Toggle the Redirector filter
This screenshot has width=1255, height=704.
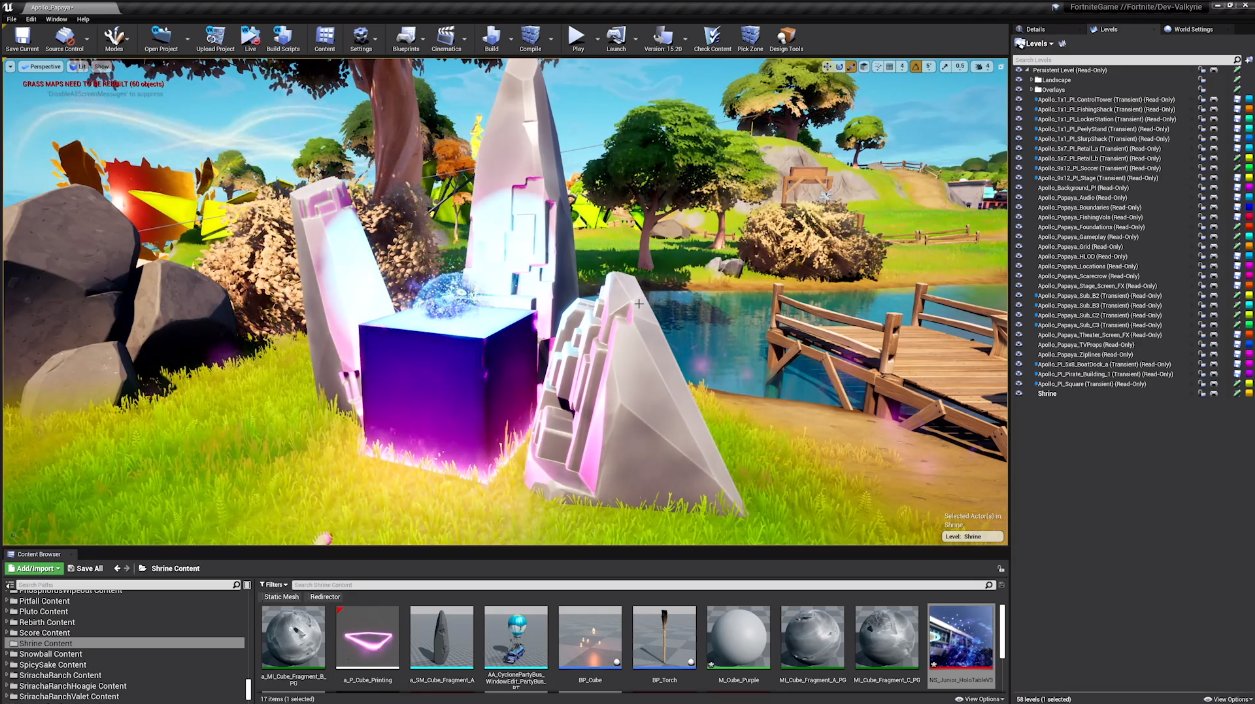point(325,597)
